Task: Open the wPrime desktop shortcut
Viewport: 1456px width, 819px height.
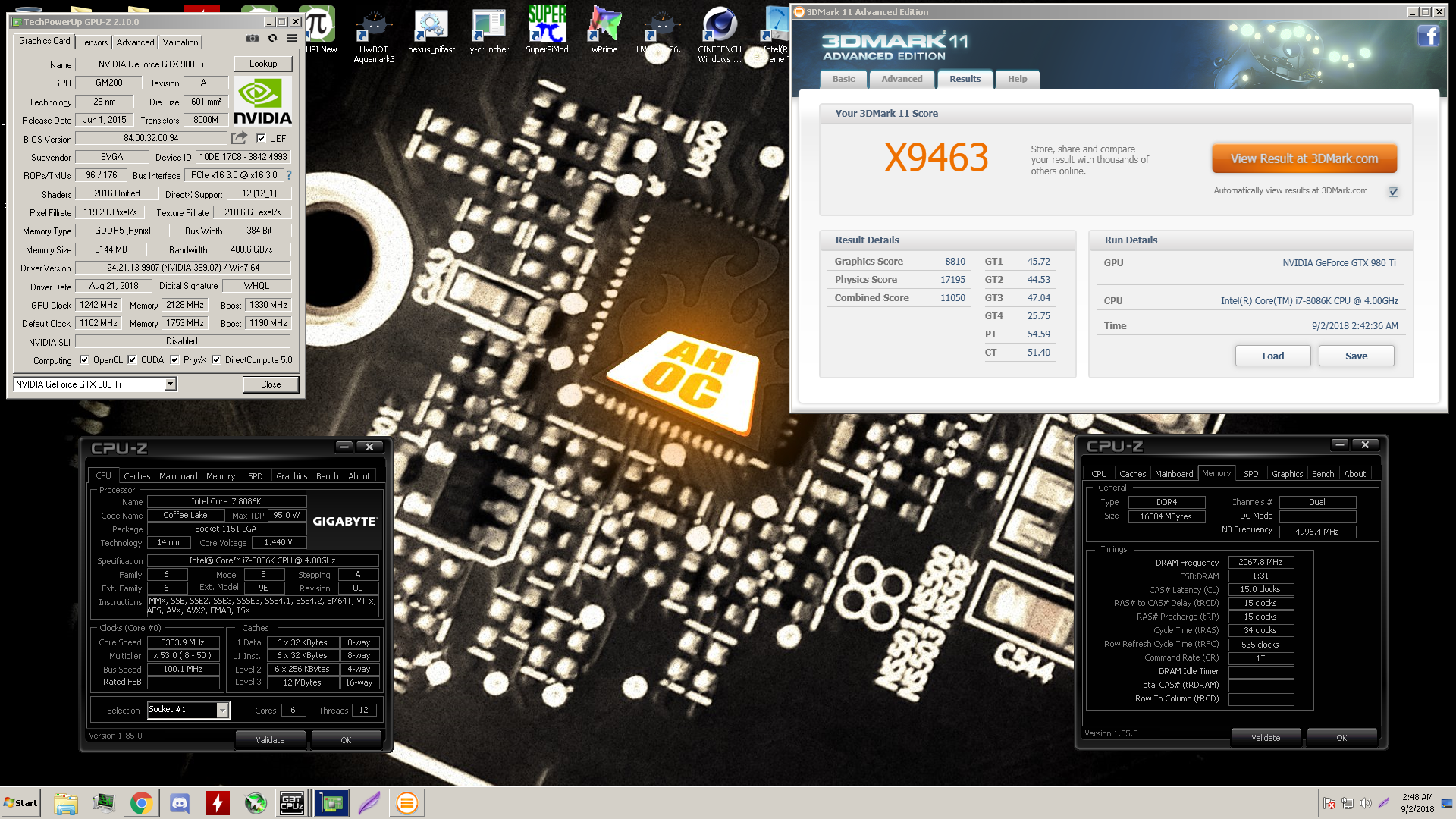Action: 604,31
